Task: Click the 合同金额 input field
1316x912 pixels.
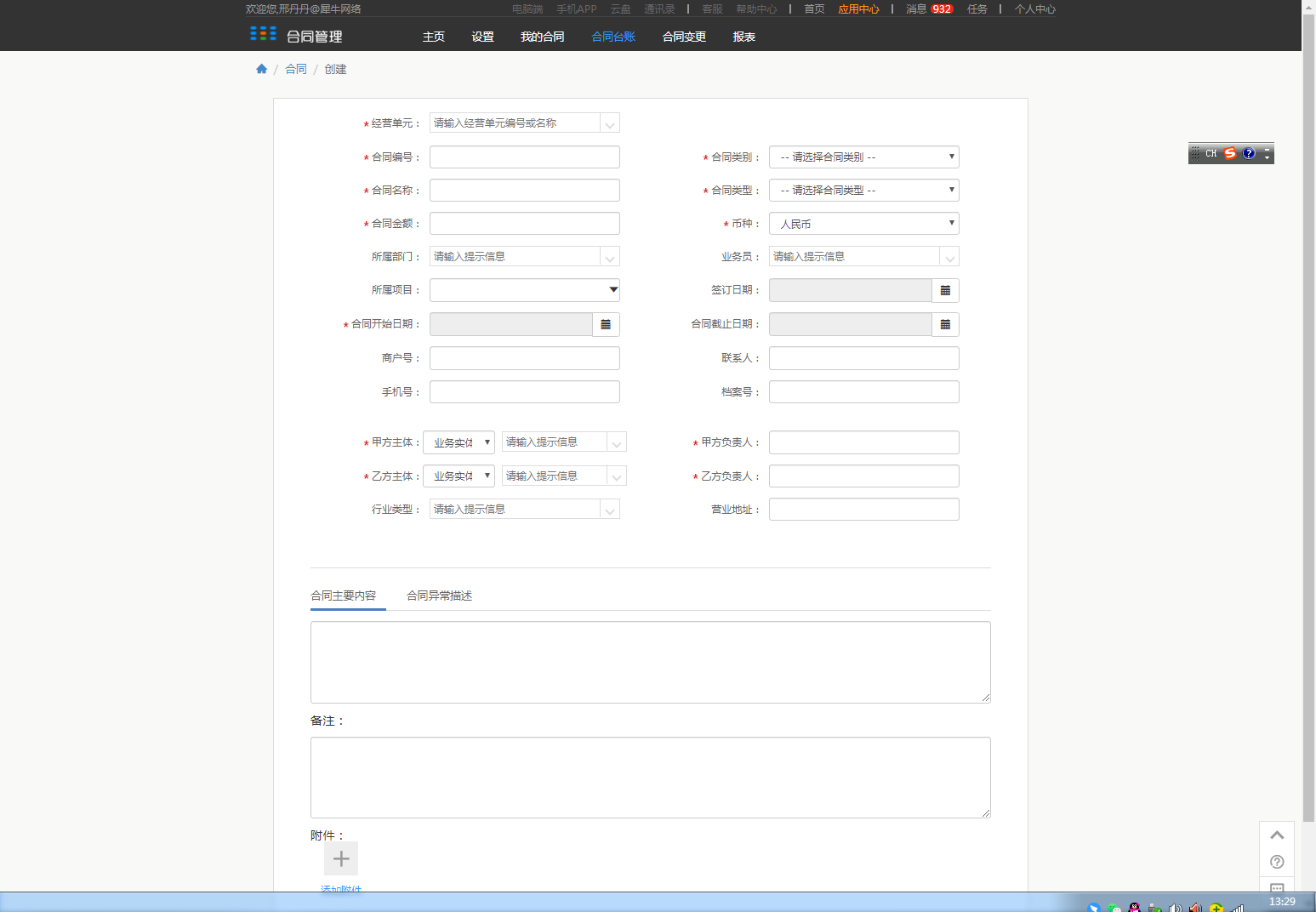Action: tap(525, 224)
